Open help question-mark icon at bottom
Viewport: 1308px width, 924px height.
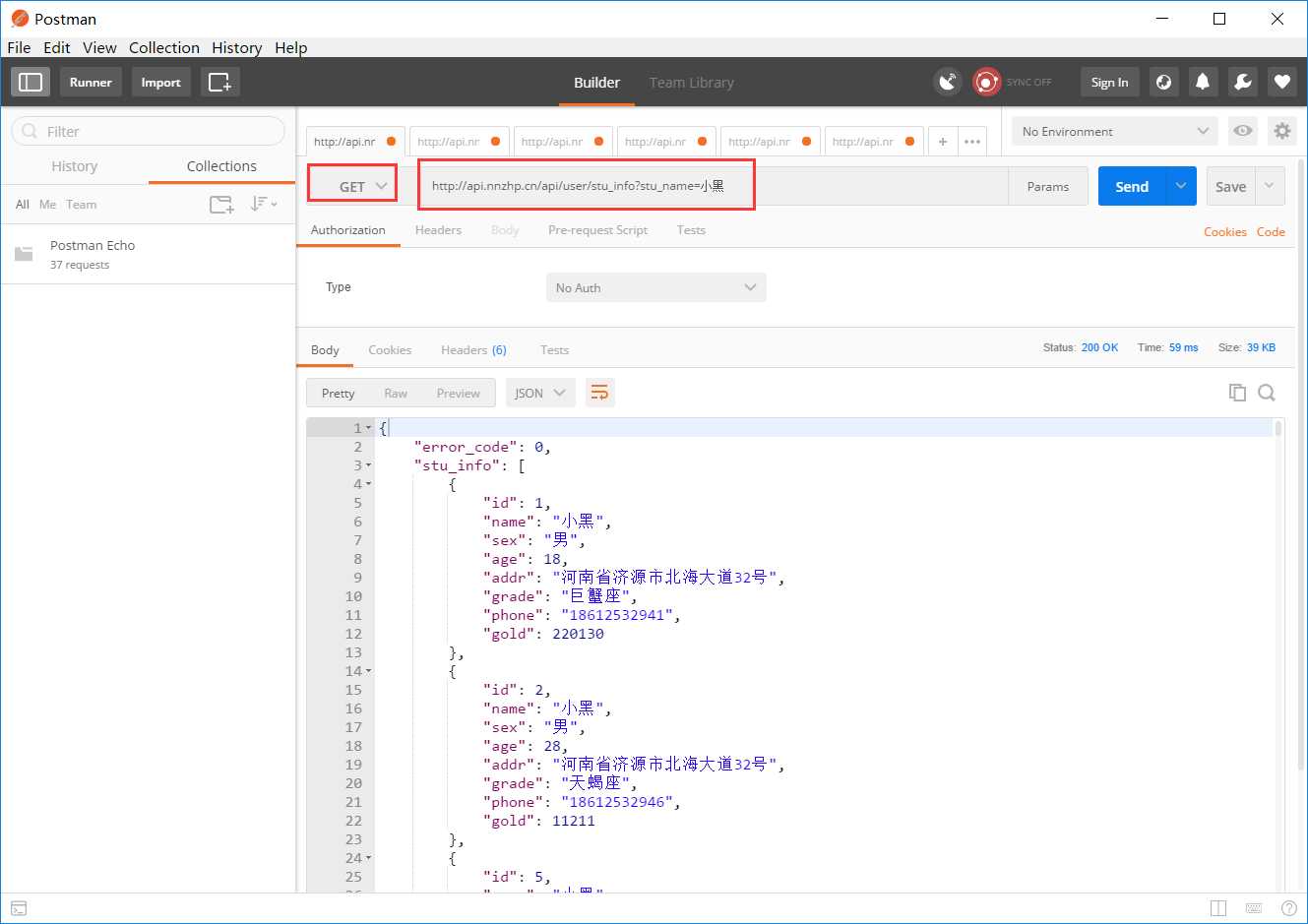[x=1289, y=908]
